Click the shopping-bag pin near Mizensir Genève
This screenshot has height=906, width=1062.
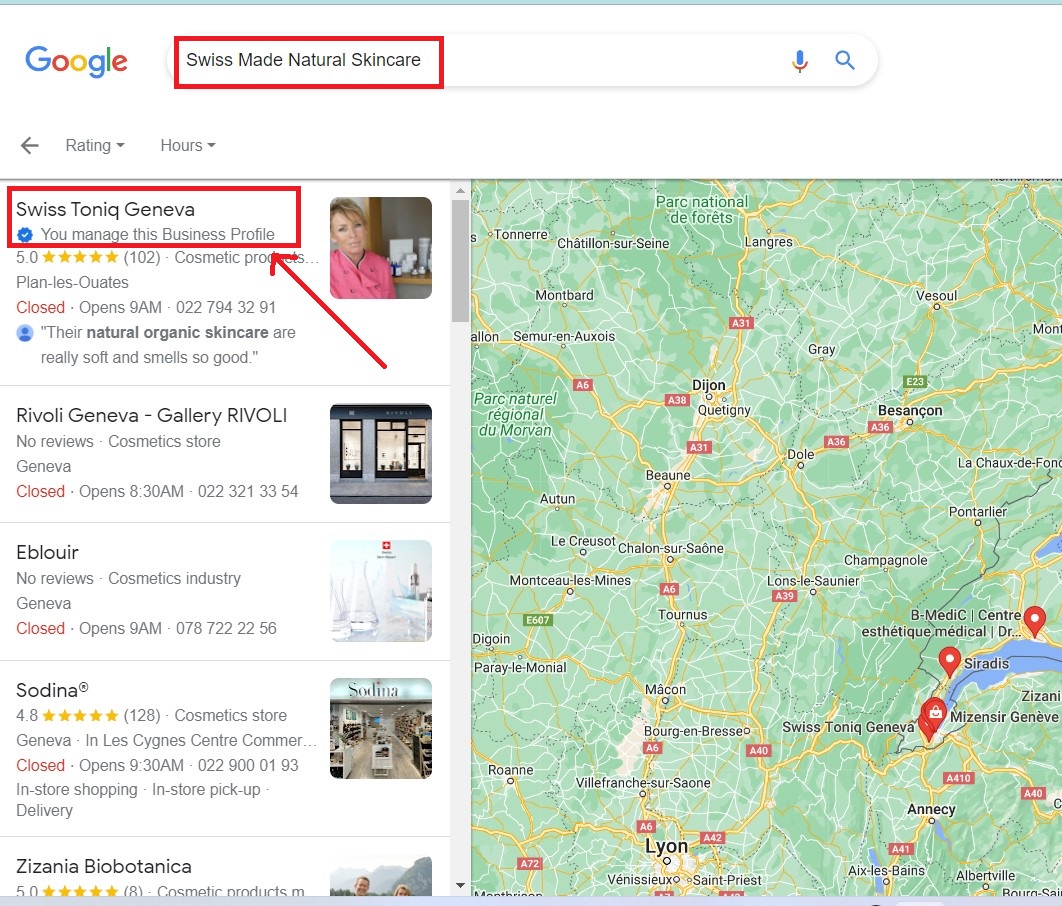(x=935, y=713)
